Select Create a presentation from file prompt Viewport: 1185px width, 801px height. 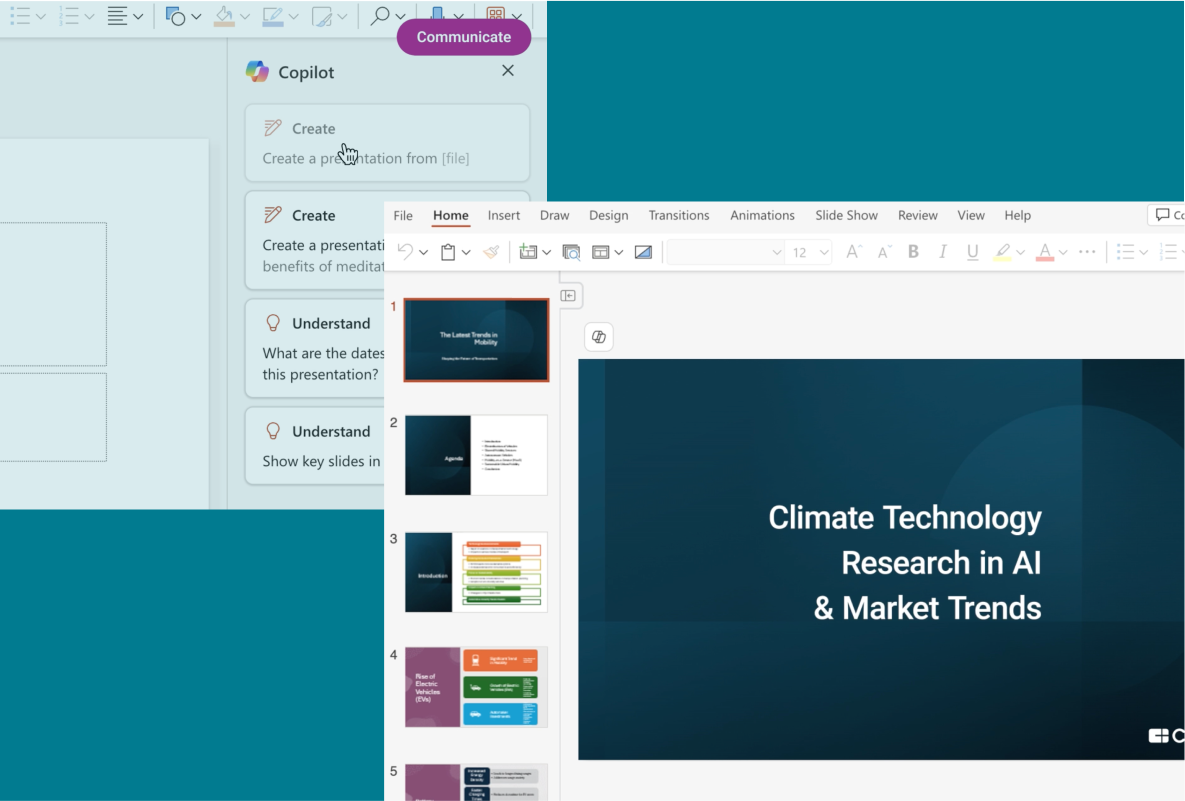(387, 143)
